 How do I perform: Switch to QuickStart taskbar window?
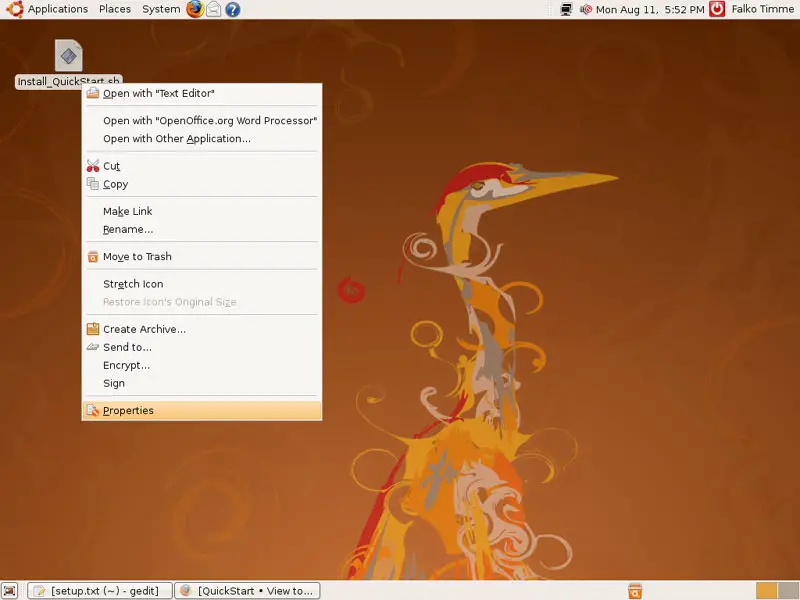coord(247,591)
